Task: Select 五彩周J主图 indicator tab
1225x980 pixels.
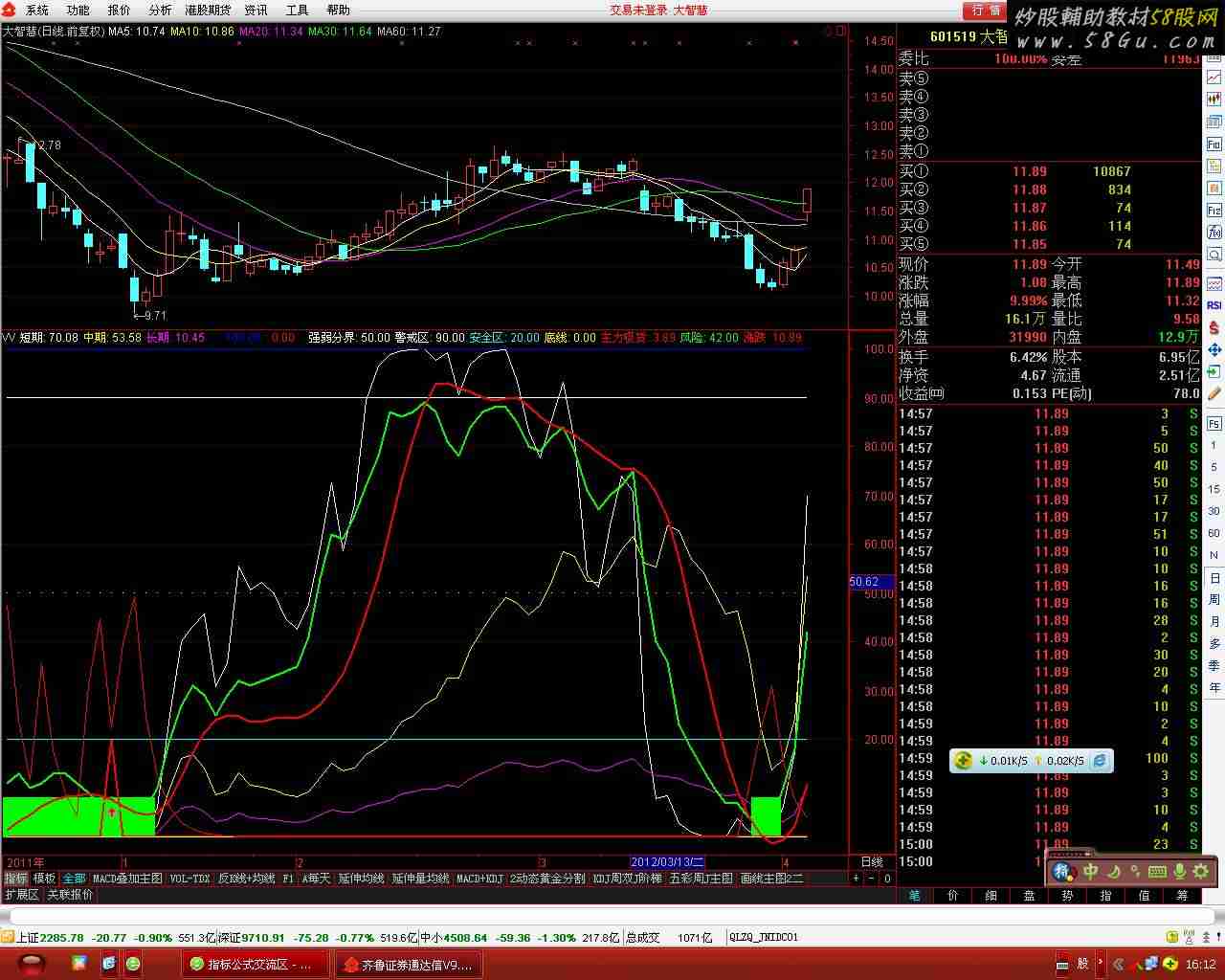Action: click(x=702, y=878)
